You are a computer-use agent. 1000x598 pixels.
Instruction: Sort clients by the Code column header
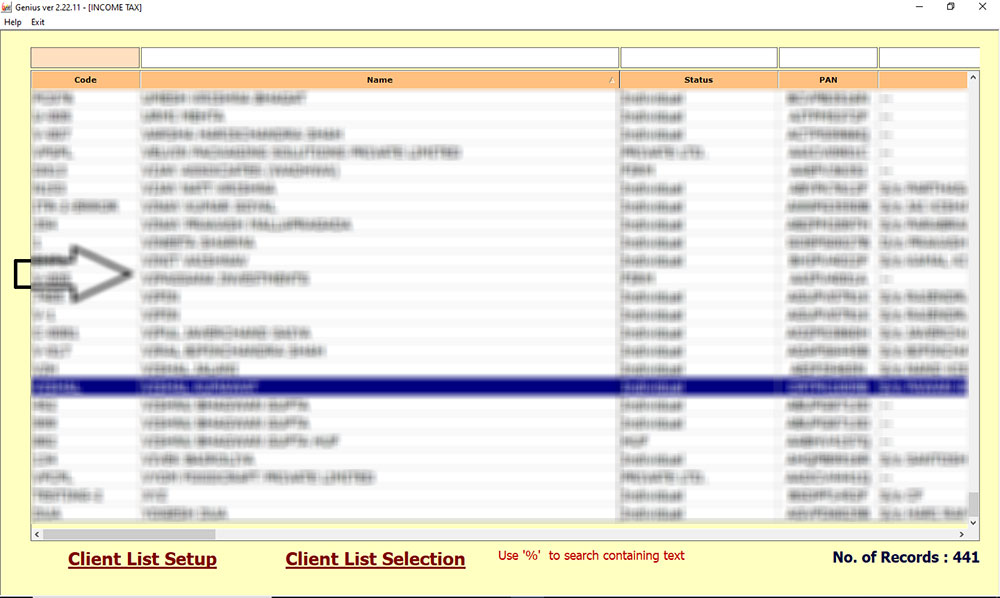[x=85, y=79]
